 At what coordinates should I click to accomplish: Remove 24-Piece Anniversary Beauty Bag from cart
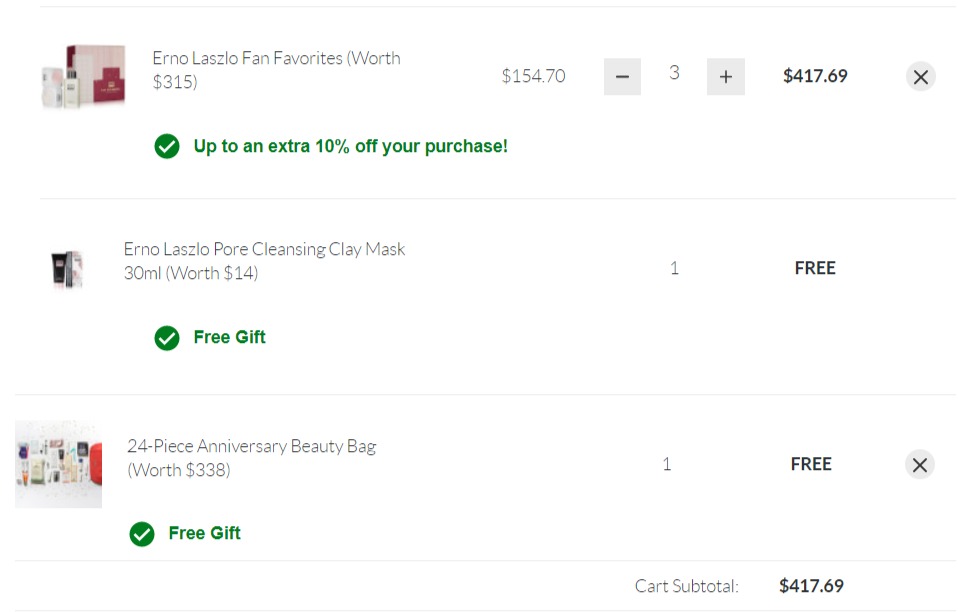920,465
